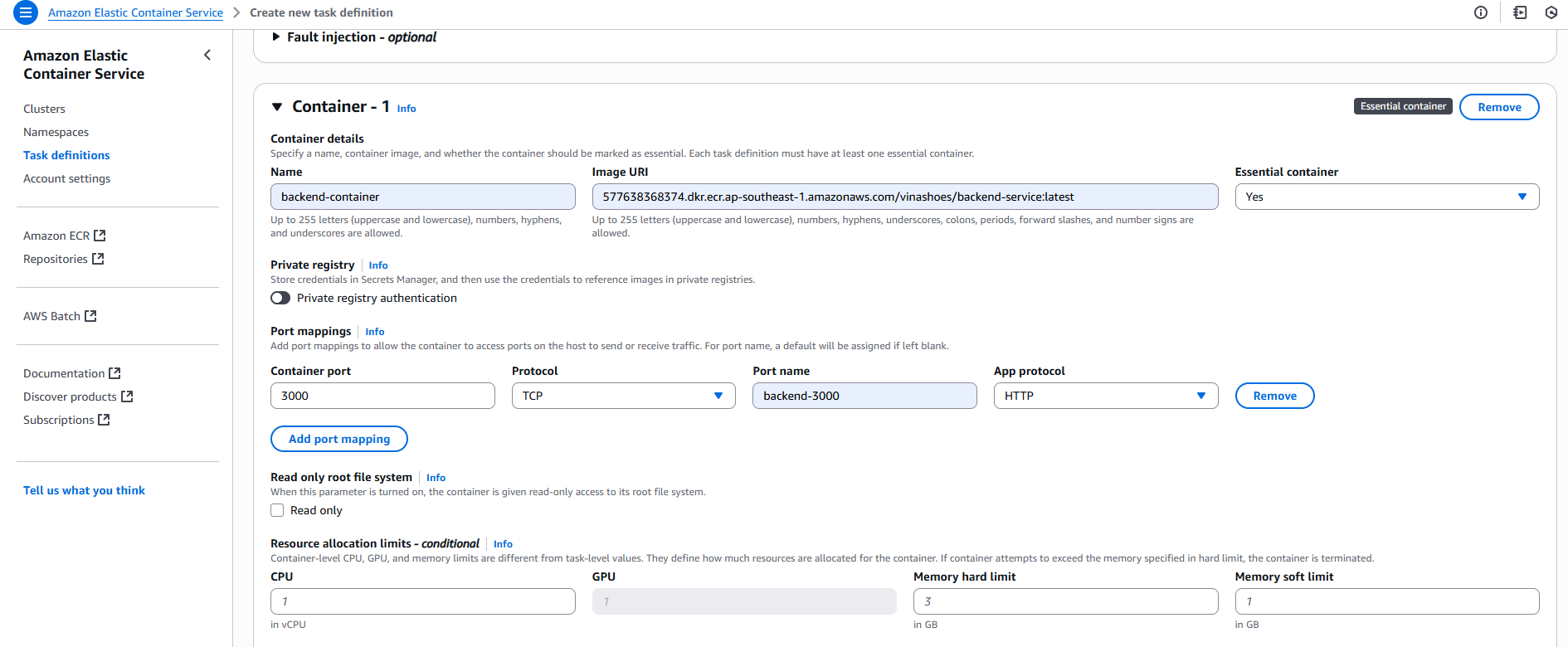
Task: Open the CloudShell panel icon in top bar
Action: 1520,12
